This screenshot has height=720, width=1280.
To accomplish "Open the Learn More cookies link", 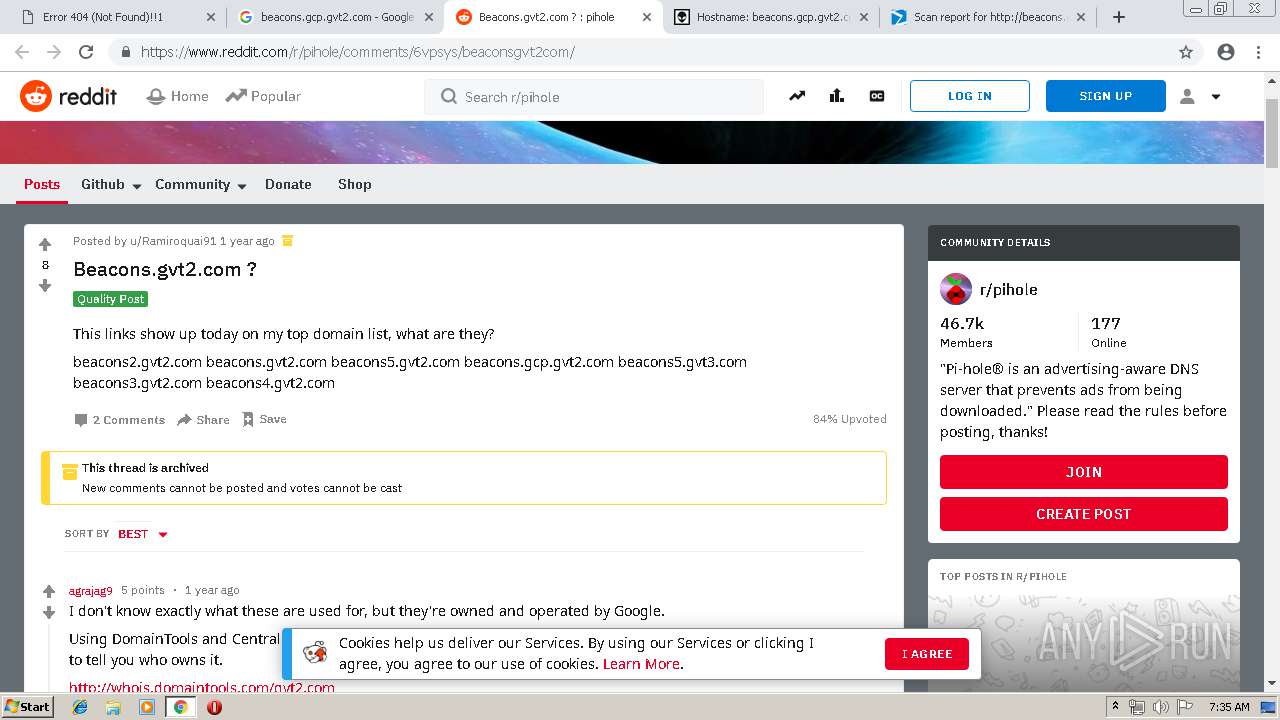I will 641,664.
